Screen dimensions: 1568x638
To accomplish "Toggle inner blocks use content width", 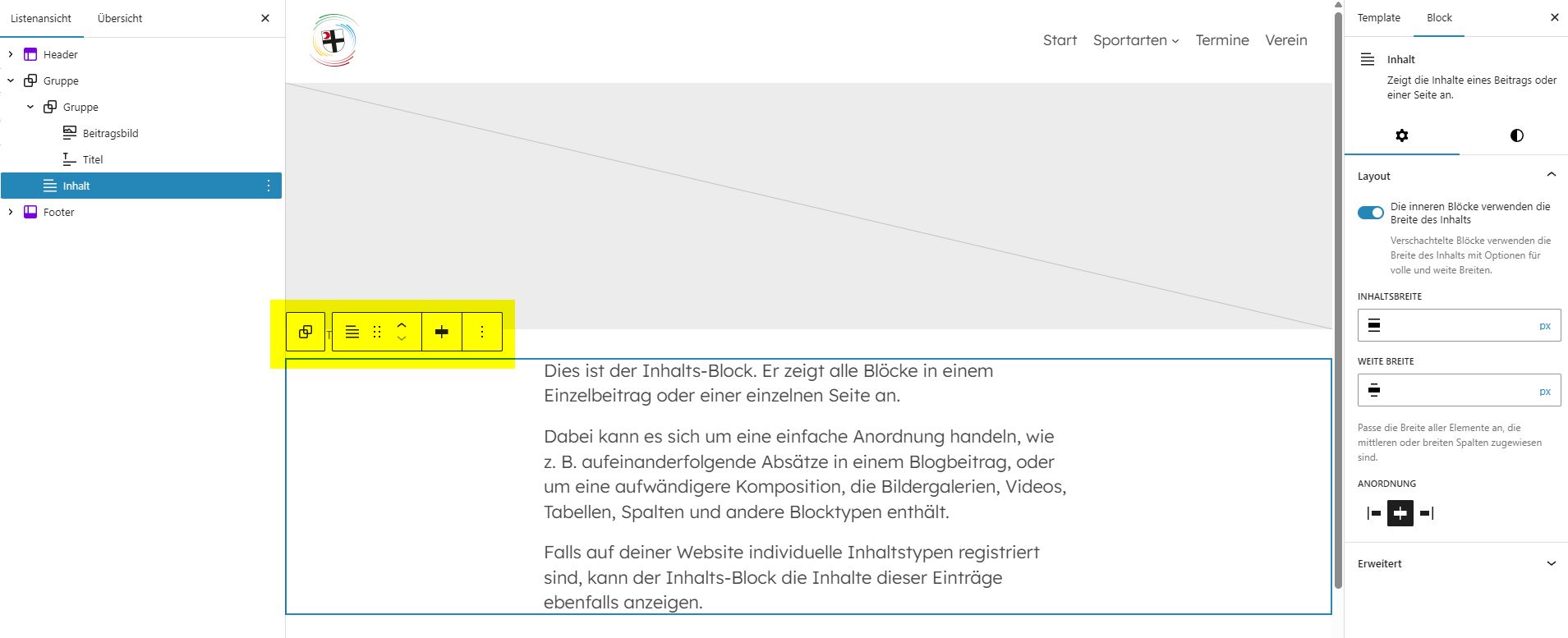I will click(x=1371, y=213).
